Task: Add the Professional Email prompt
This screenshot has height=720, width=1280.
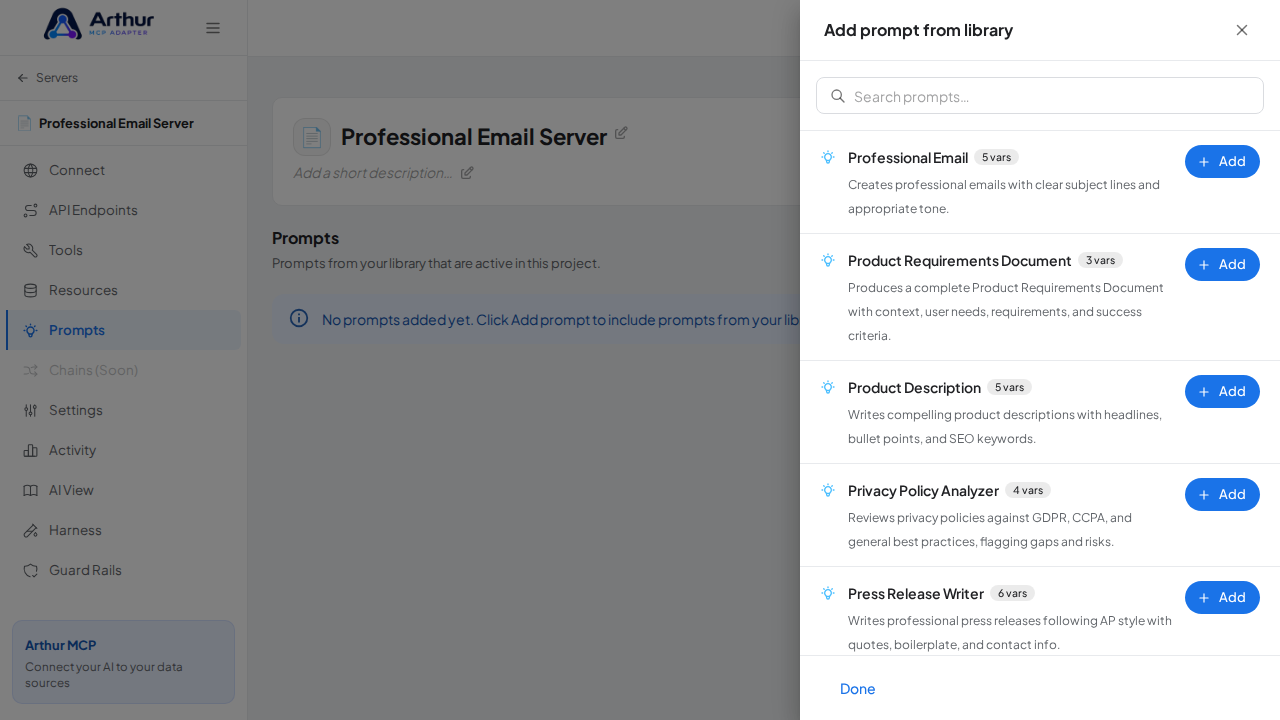Action: click(x=1222, y=161)
